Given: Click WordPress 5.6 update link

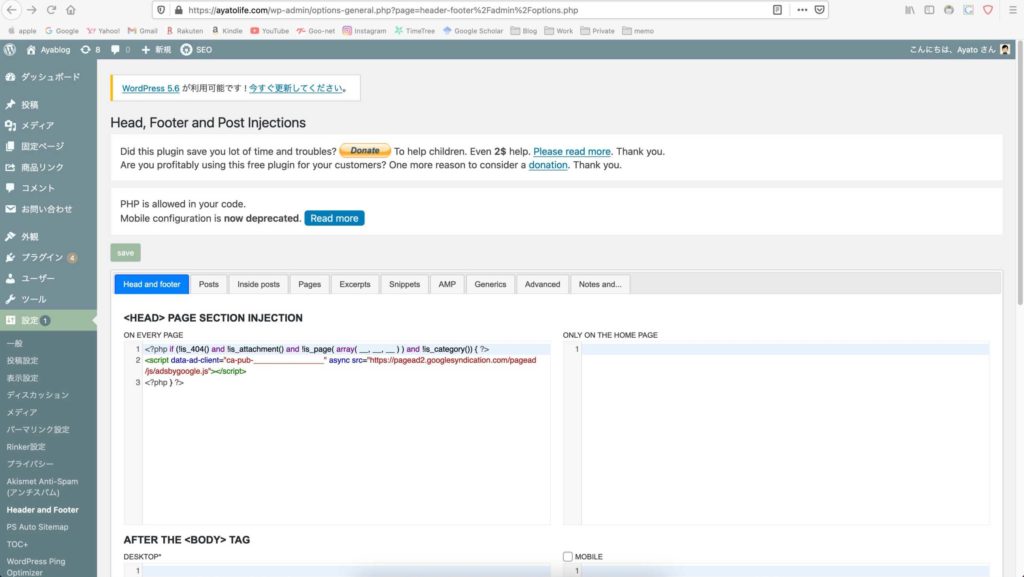Looking at the screenshot, I should 150,88.
